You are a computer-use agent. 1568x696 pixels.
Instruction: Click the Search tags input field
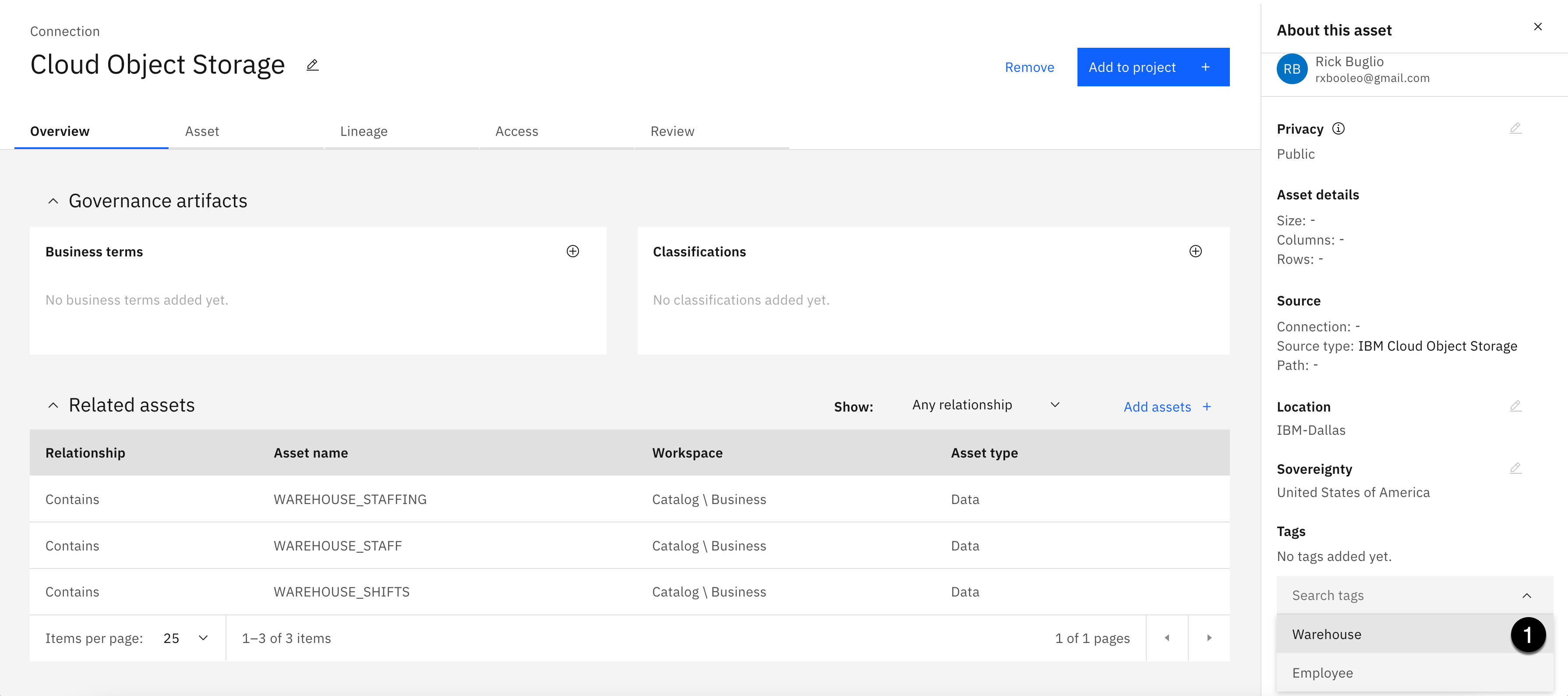[x=1400, y=595]
